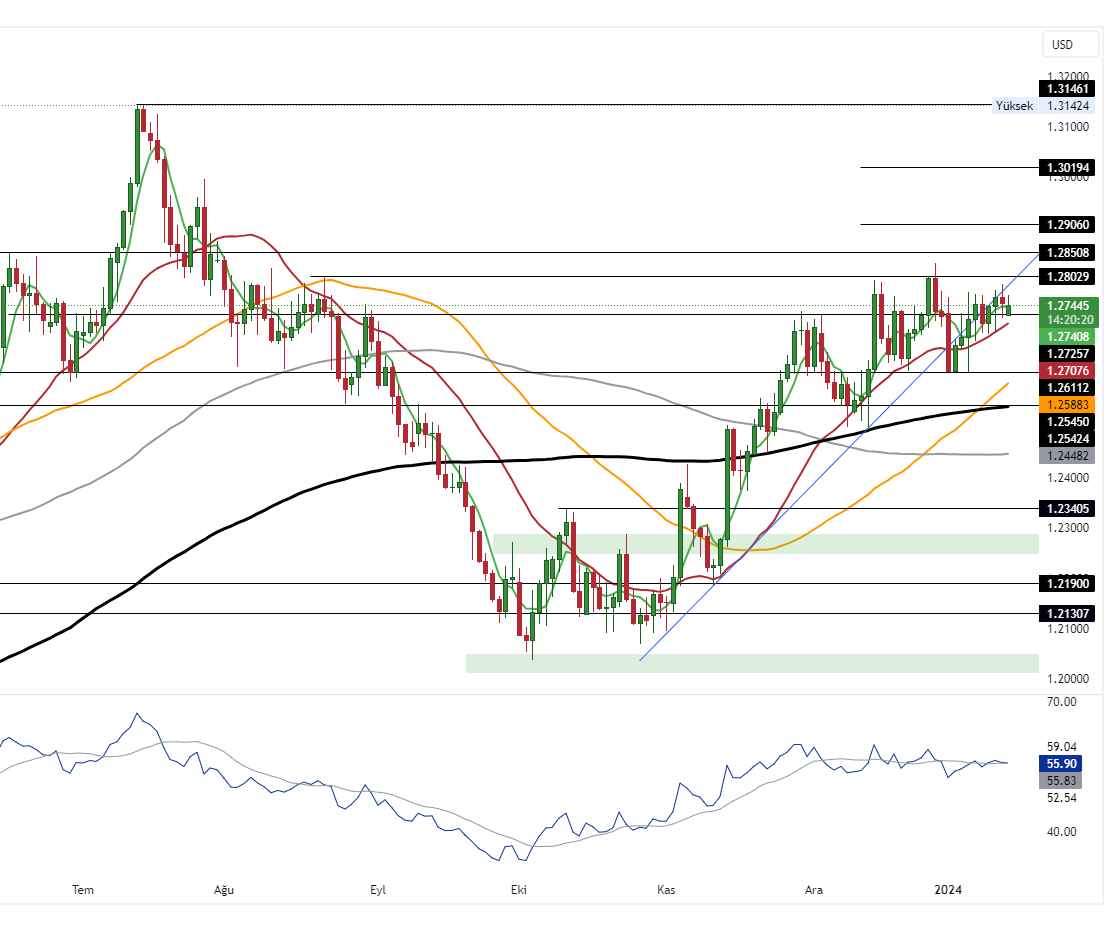Click the 1.21307 price level label
1113x939 pixels.
tap(1068, 613)
